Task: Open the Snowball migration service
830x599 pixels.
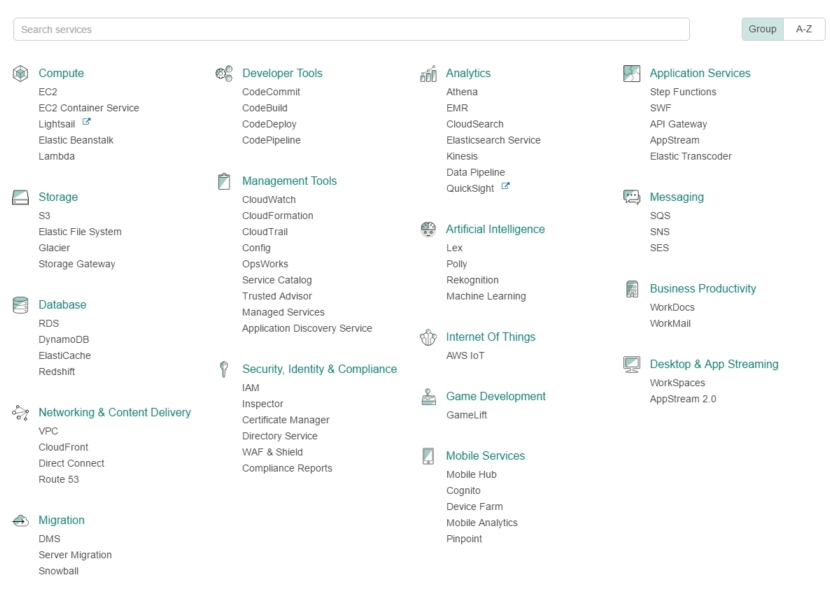Action: (x=58, y=571)
